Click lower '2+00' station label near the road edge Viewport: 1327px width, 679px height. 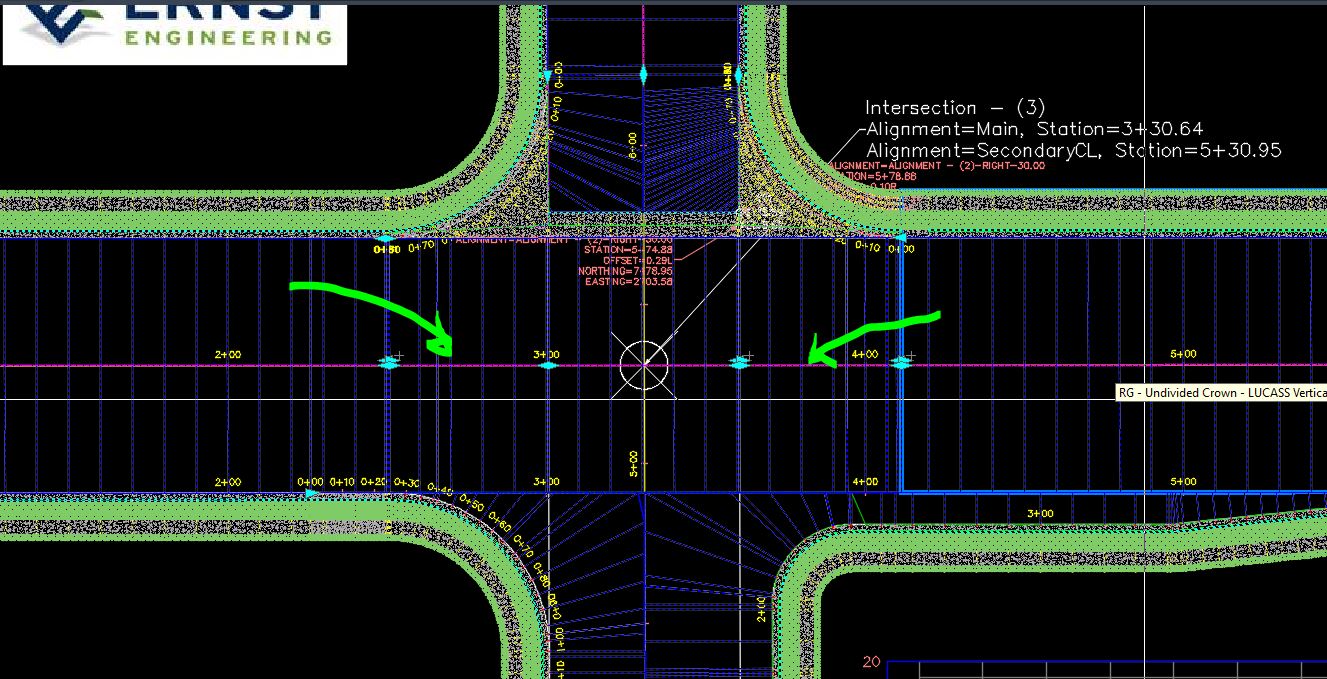coord(228,482)
